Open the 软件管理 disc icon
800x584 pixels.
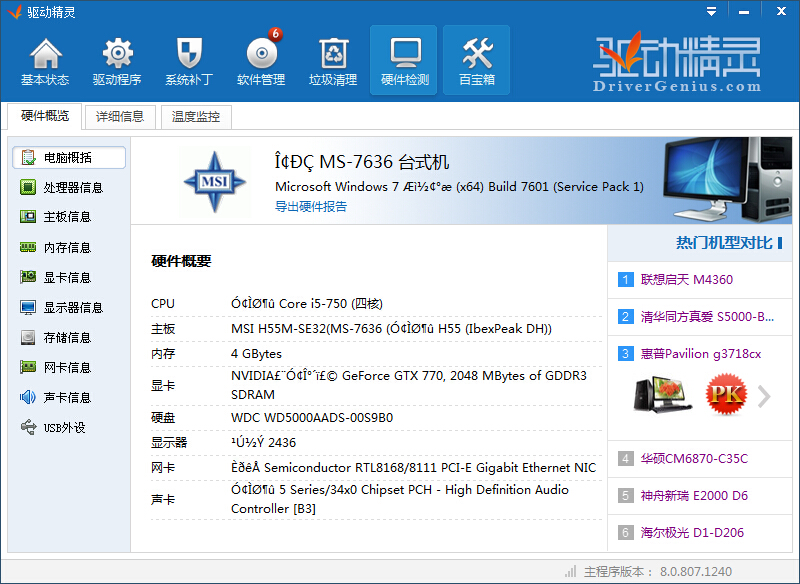[261, 53]
